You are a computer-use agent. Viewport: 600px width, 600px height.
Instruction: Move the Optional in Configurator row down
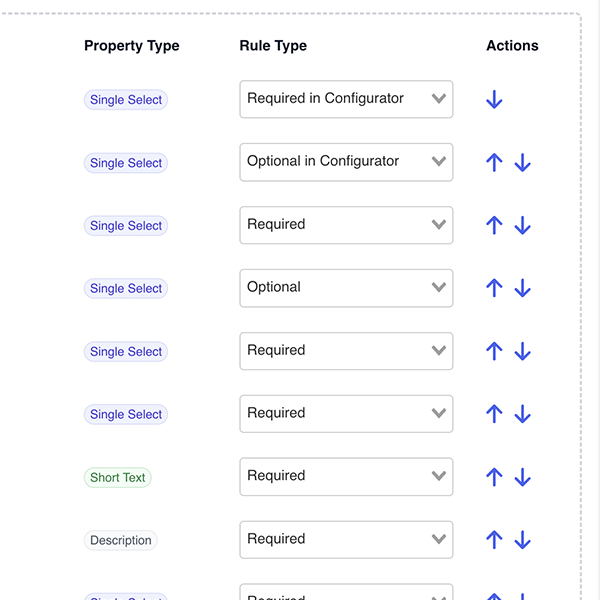522,163
